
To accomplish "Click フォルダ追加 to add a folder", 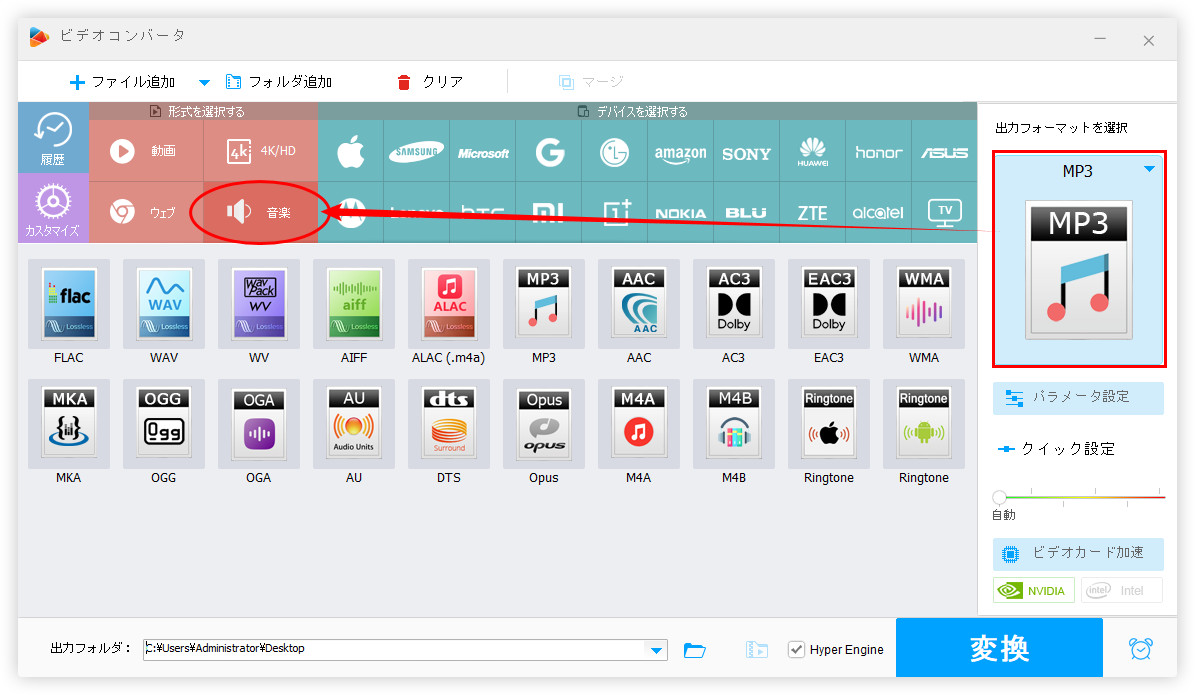I will click(279, 82).
